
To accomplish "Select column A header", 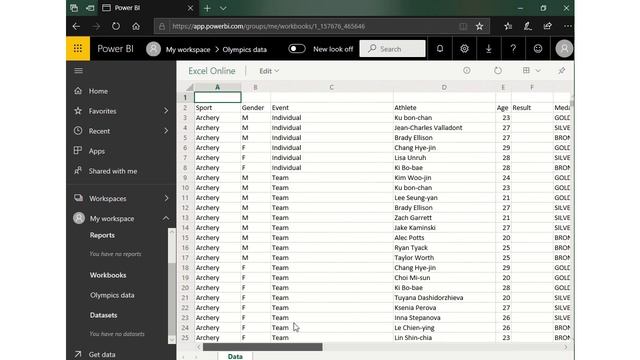I will (x=217, y=87).
